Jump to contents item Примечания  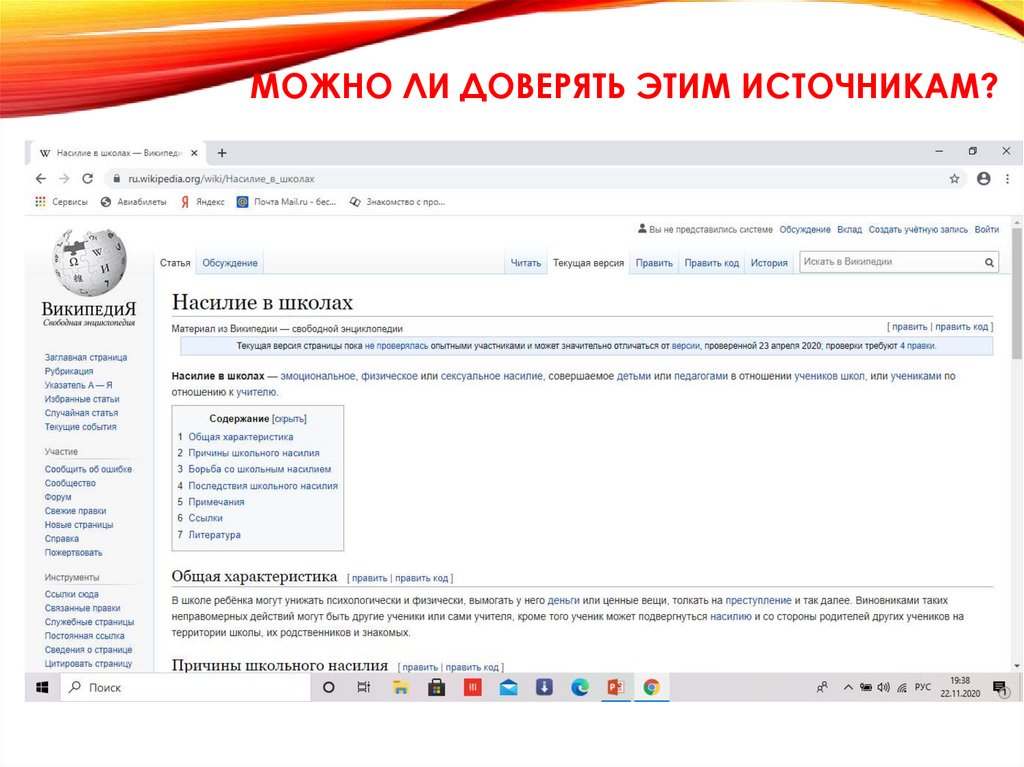(216, 502)
